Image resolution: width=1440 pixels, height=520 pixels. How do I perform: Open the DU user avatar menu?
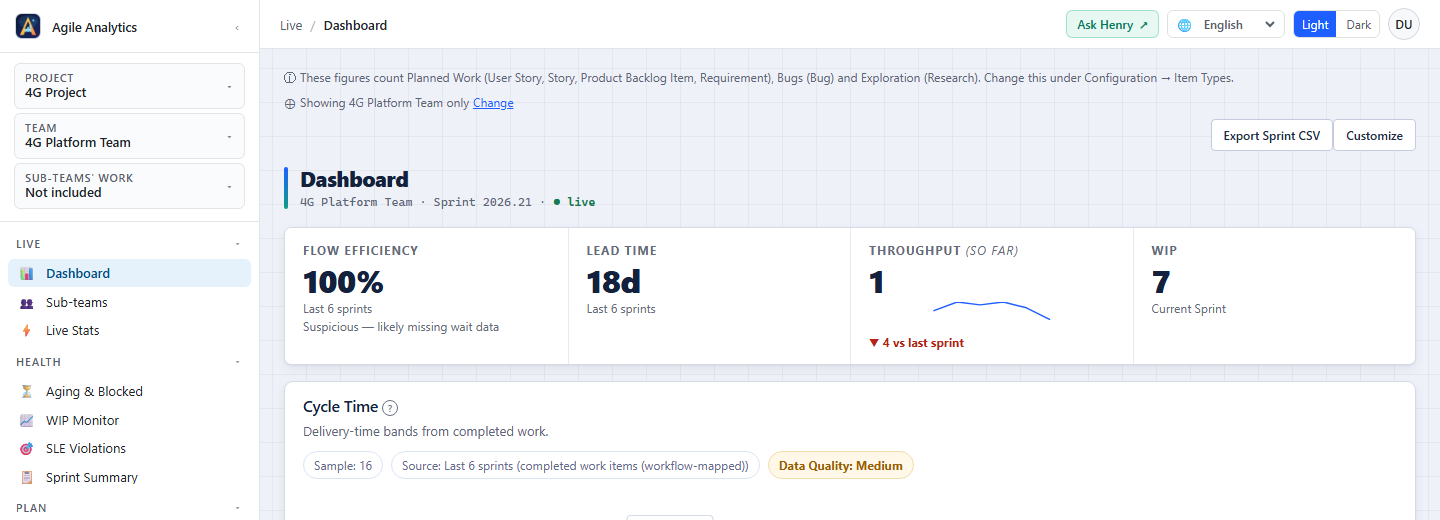click(x=1404, y=25)
